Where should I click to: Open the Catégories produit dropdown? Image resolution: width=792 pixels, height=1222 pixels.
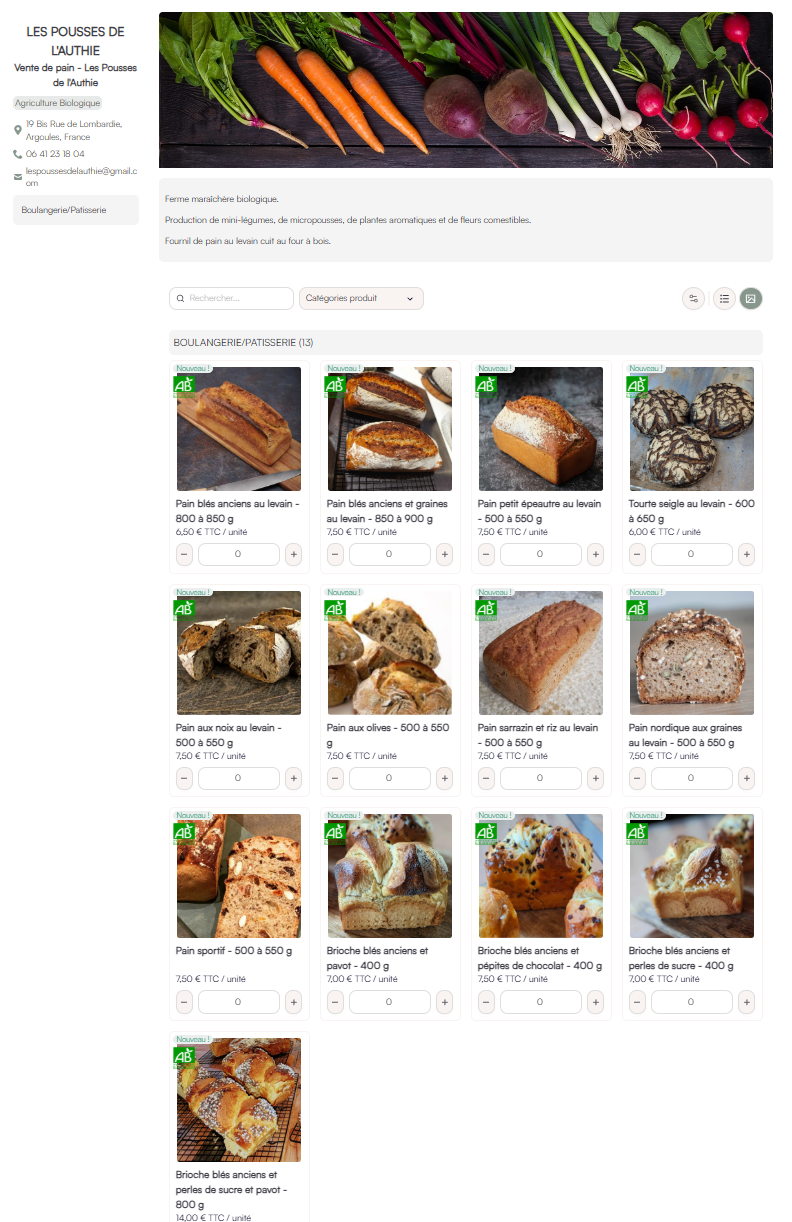[x=361, y=298]
